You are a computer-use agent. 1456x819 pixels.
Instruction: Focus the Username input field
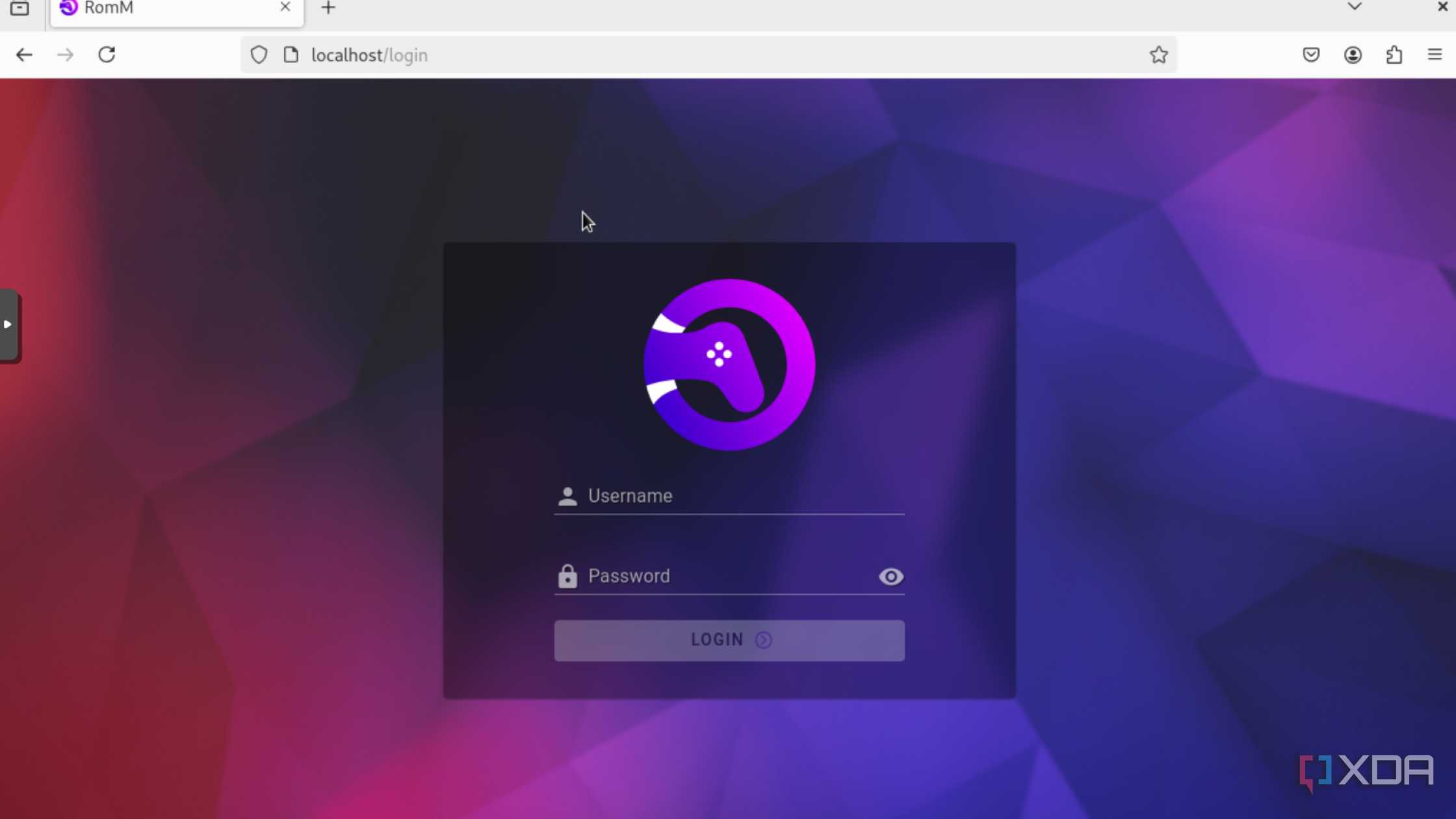point(729,496)
